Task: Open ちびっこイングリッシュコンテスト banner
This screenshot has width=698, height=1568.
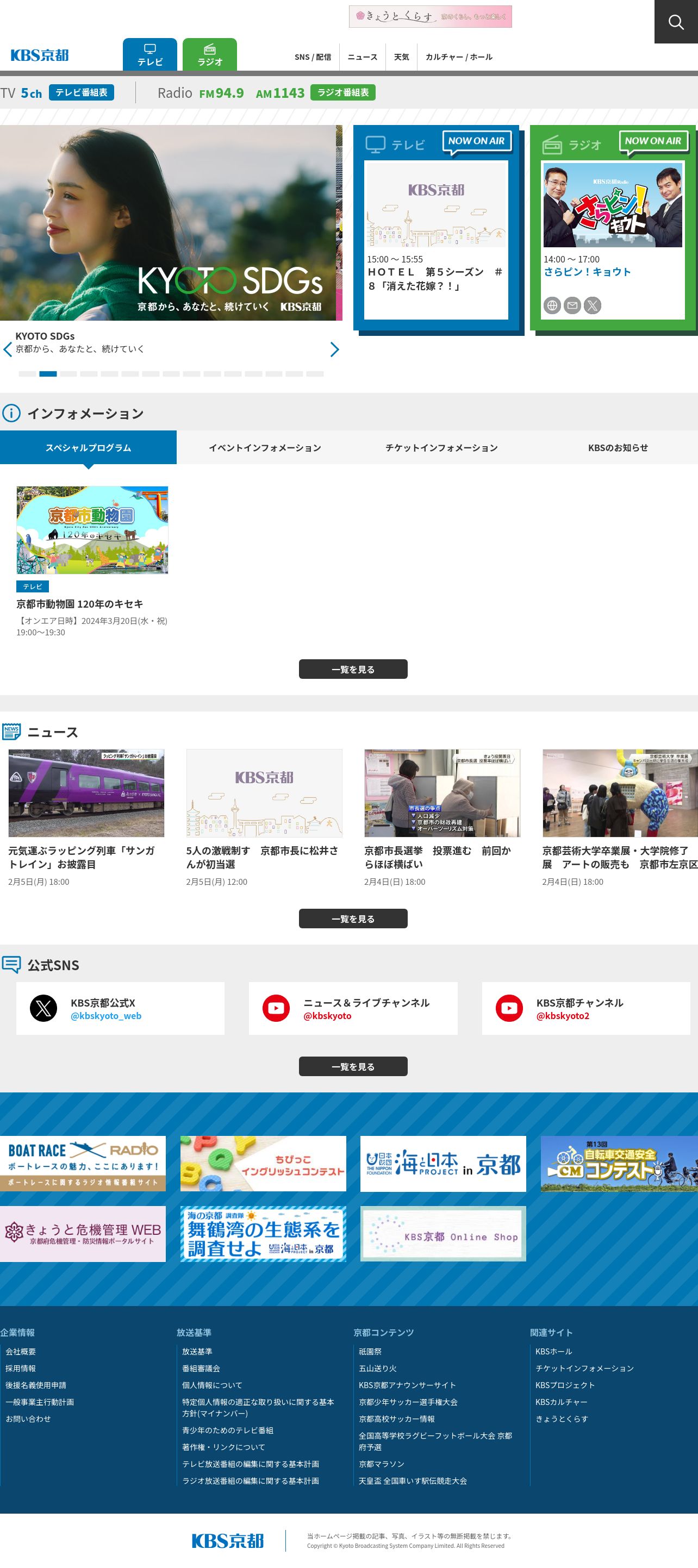Action: tap(263, 1164)
